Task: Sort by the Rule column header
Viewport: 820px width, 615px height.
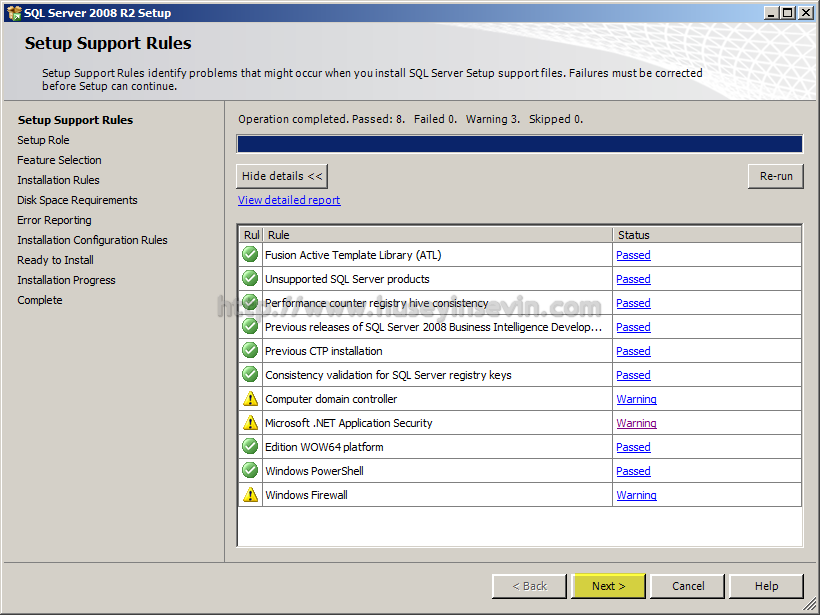Action: point(438,235)
